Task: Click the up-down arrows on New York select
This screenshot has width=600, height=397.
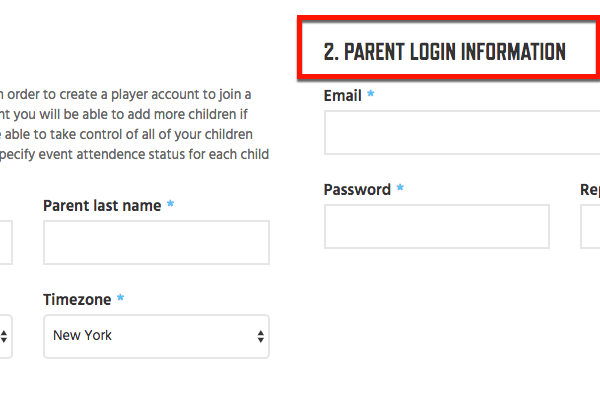Action: click(x=261, y=337)
